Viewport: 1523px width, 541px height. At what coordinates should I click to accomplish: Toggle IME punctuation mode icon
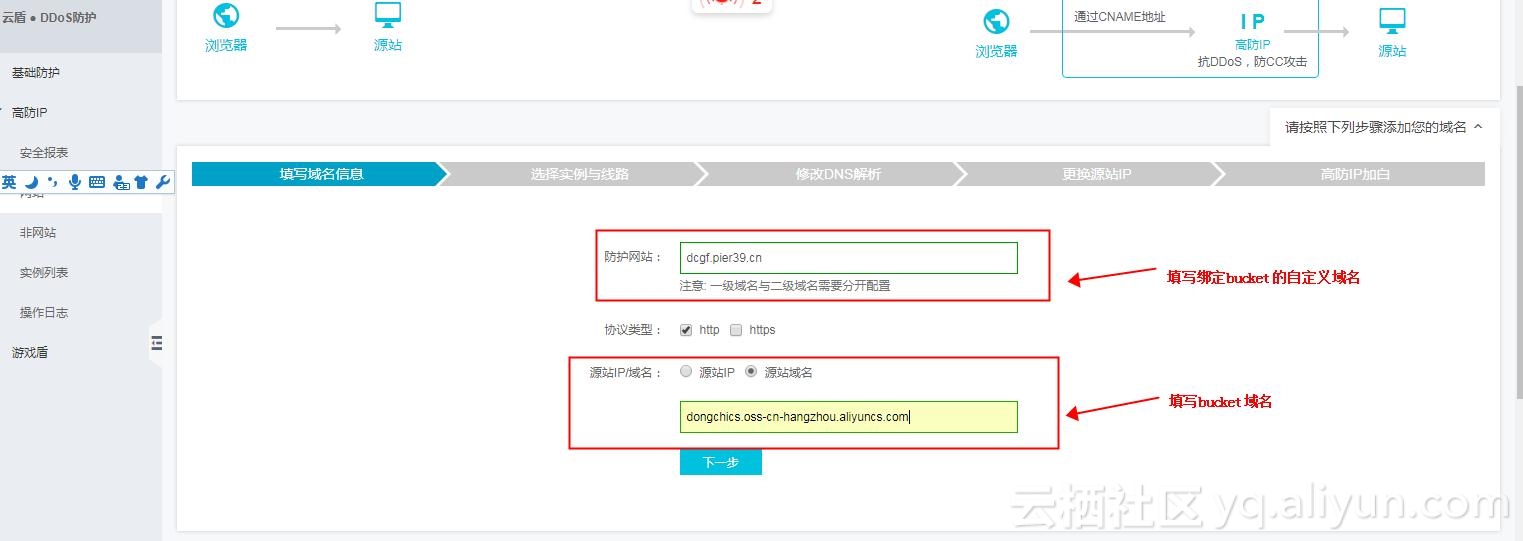52,182
